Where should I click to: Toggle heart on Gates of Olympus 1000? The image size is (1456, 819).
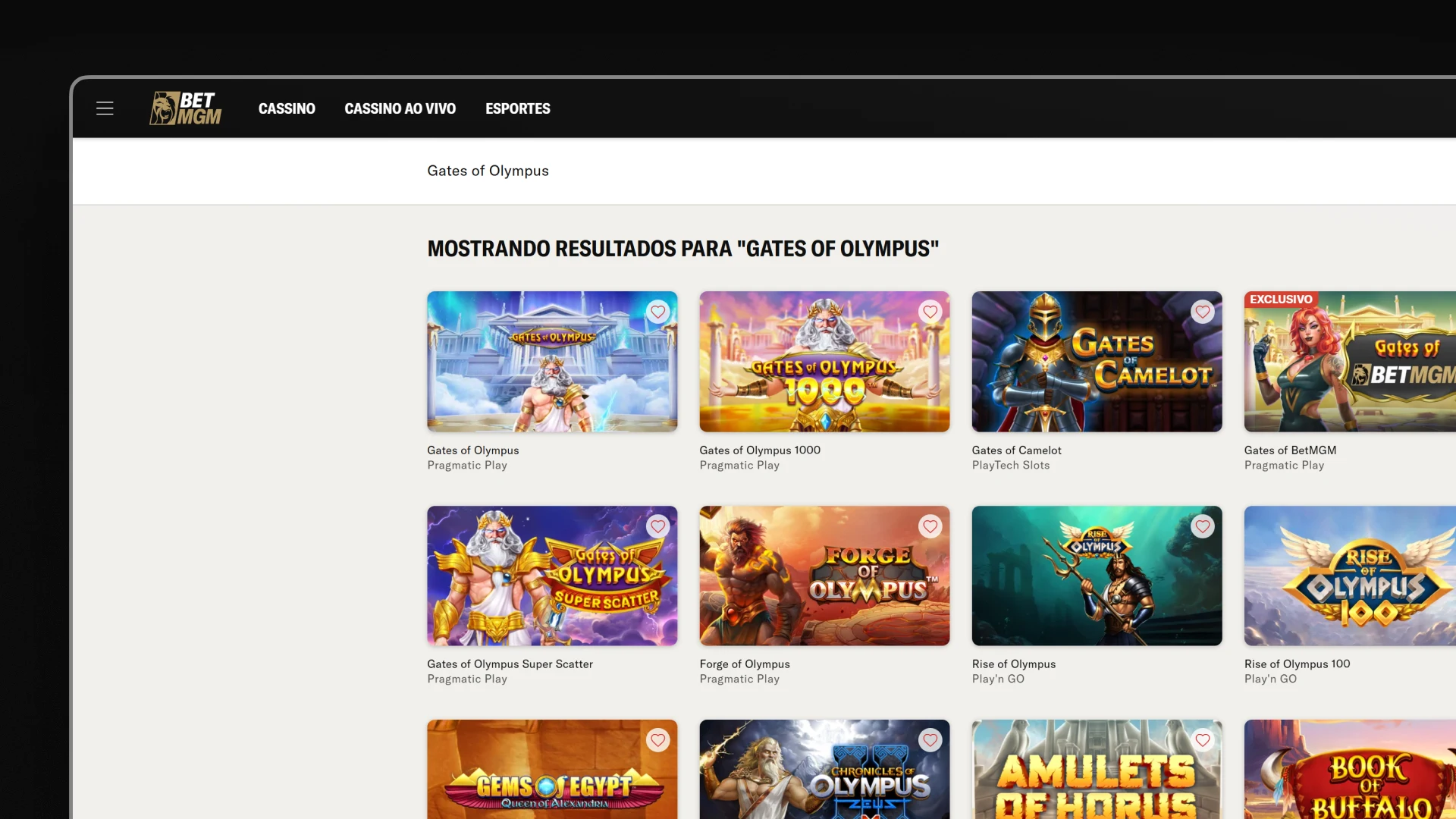pyautogui.click(x=930, y=312)
